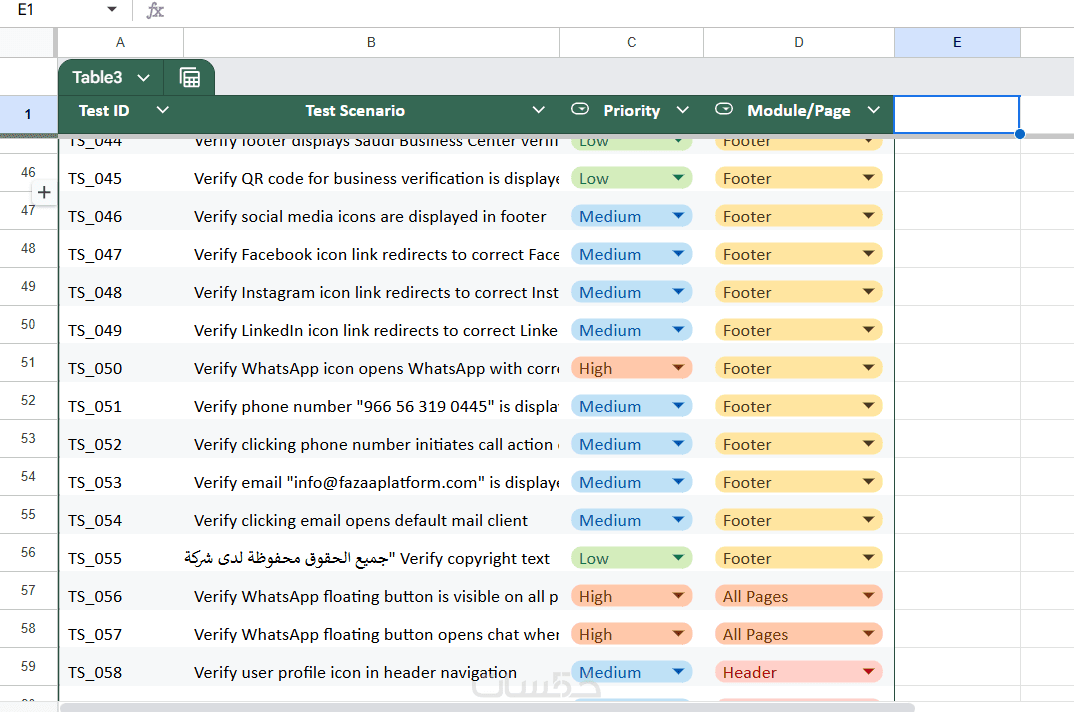Image resolution: width=1074 pixels, height=712 pixels.
Task: Click the dropdown-type icon before Priority header
Action: pyautogui.click(x=580, y=109)
